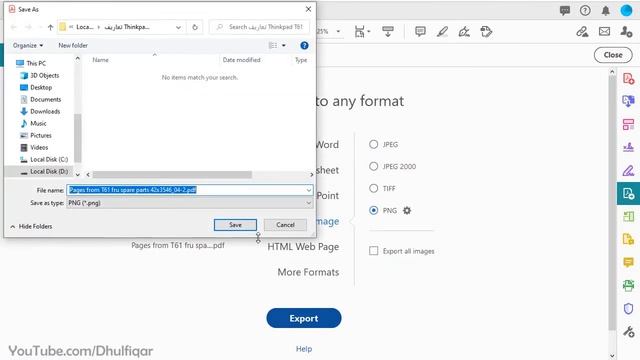Open the Export PDF tool in sidebar

(629, 193)
